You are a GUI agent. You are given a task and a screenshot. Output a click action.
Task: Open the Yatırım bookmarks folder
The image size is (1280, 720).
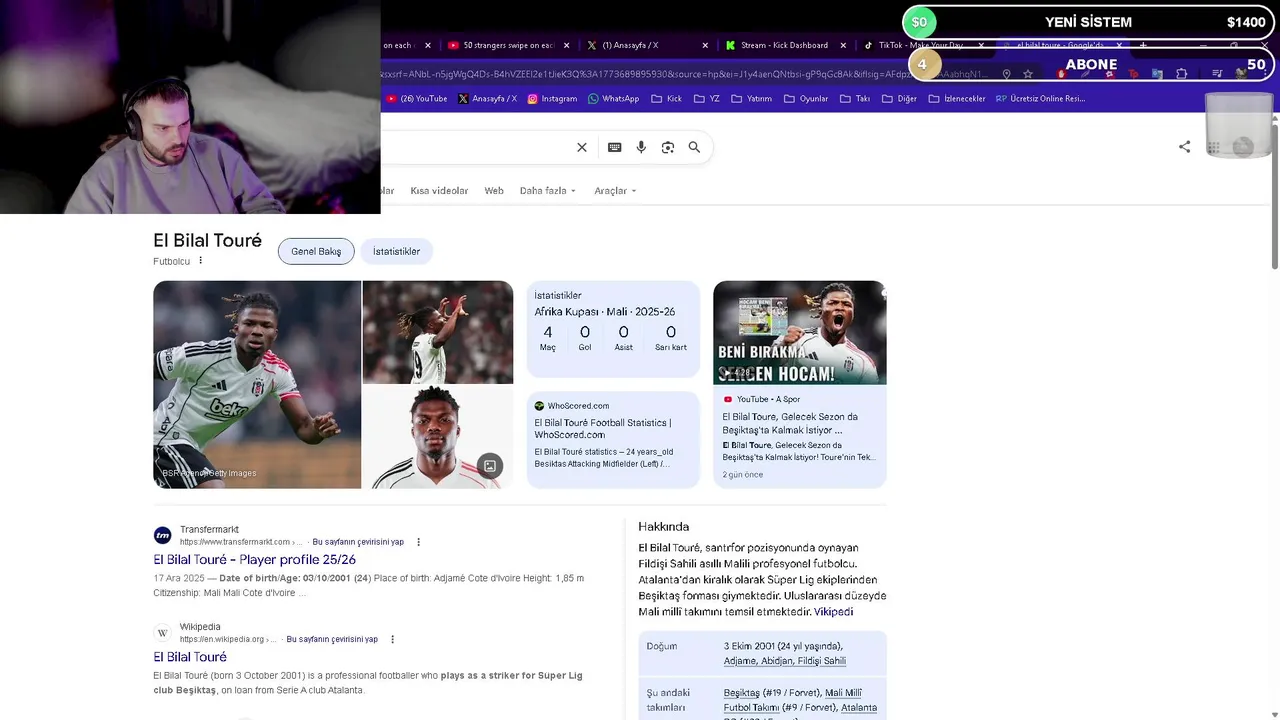[x=751, y=99]
